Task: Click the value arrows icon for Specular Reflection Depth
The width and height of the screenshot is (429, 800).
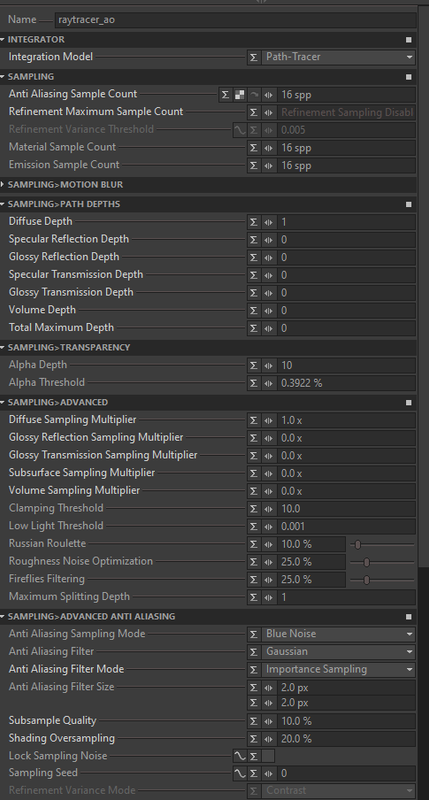Action: 269,240
